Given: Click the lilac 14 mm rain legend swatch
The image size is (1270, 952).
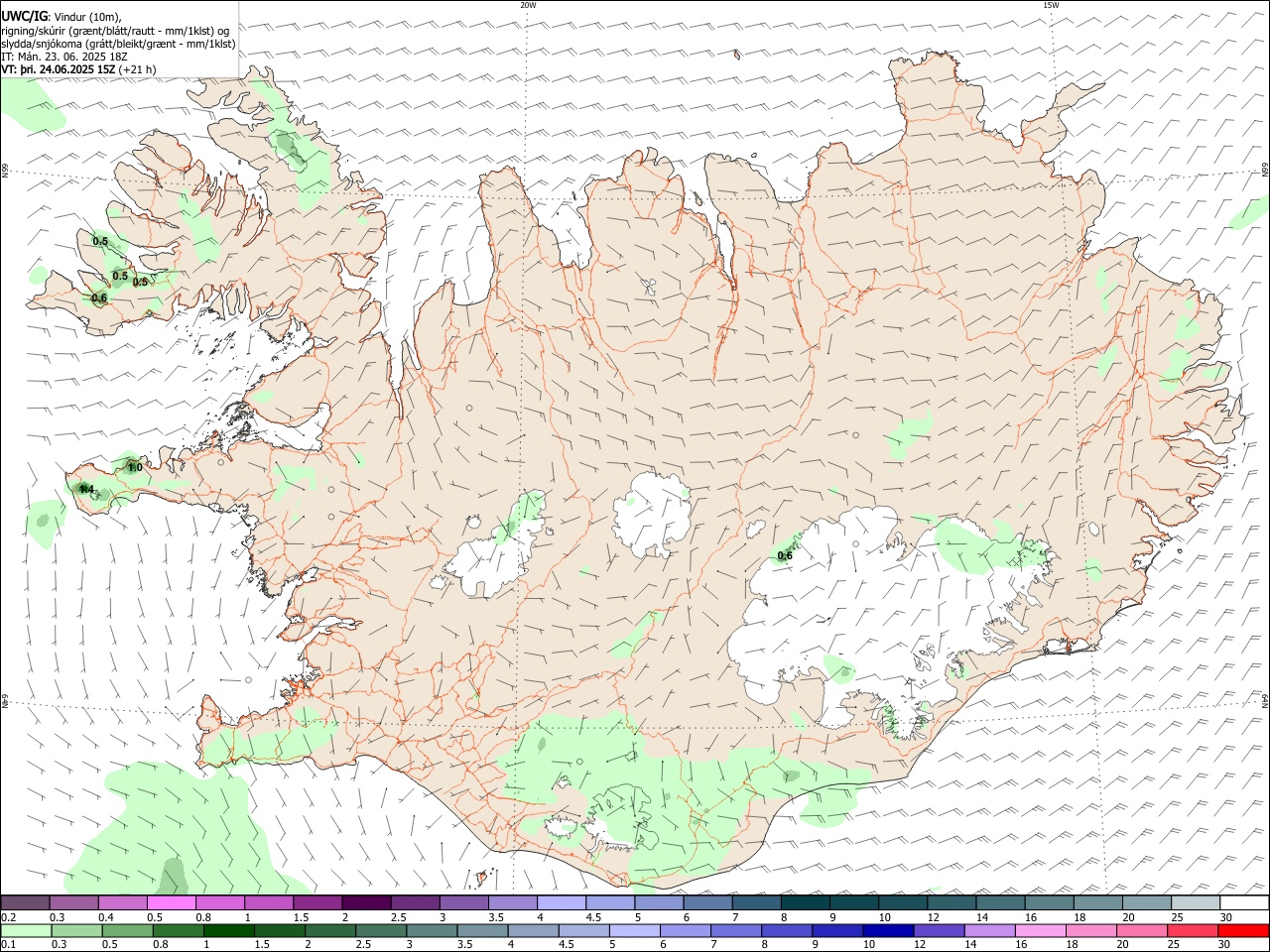Looking at the screenshot, I should (989, 930).
